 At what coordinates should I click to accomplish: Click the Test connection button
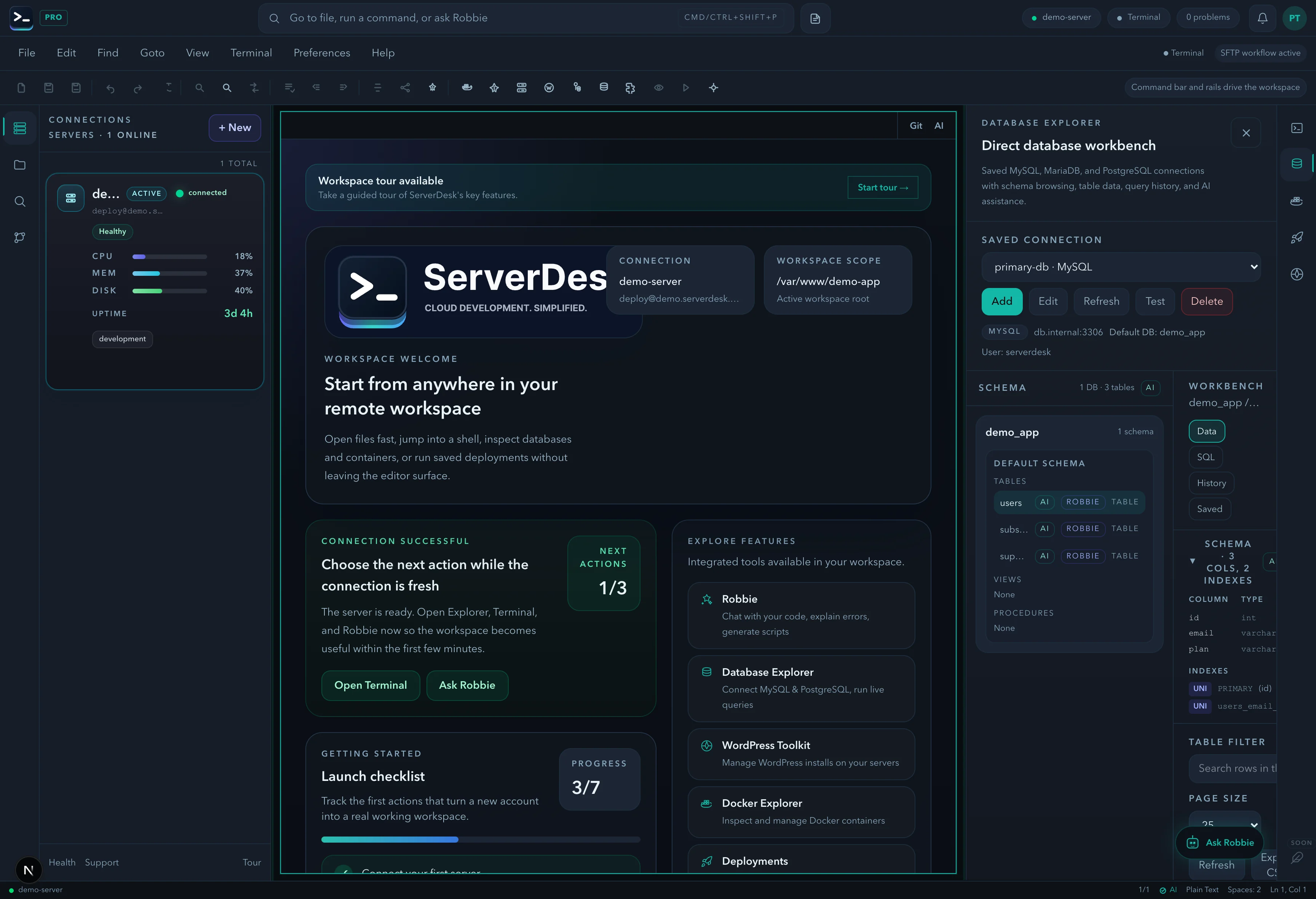point(1155,301)
